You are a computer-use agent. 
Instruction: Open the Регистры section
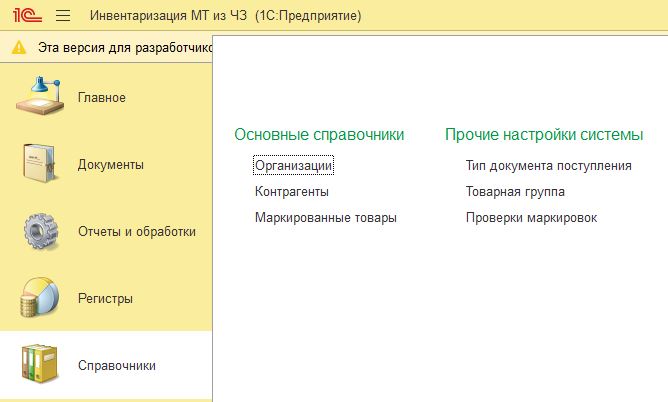pos(105,299)
